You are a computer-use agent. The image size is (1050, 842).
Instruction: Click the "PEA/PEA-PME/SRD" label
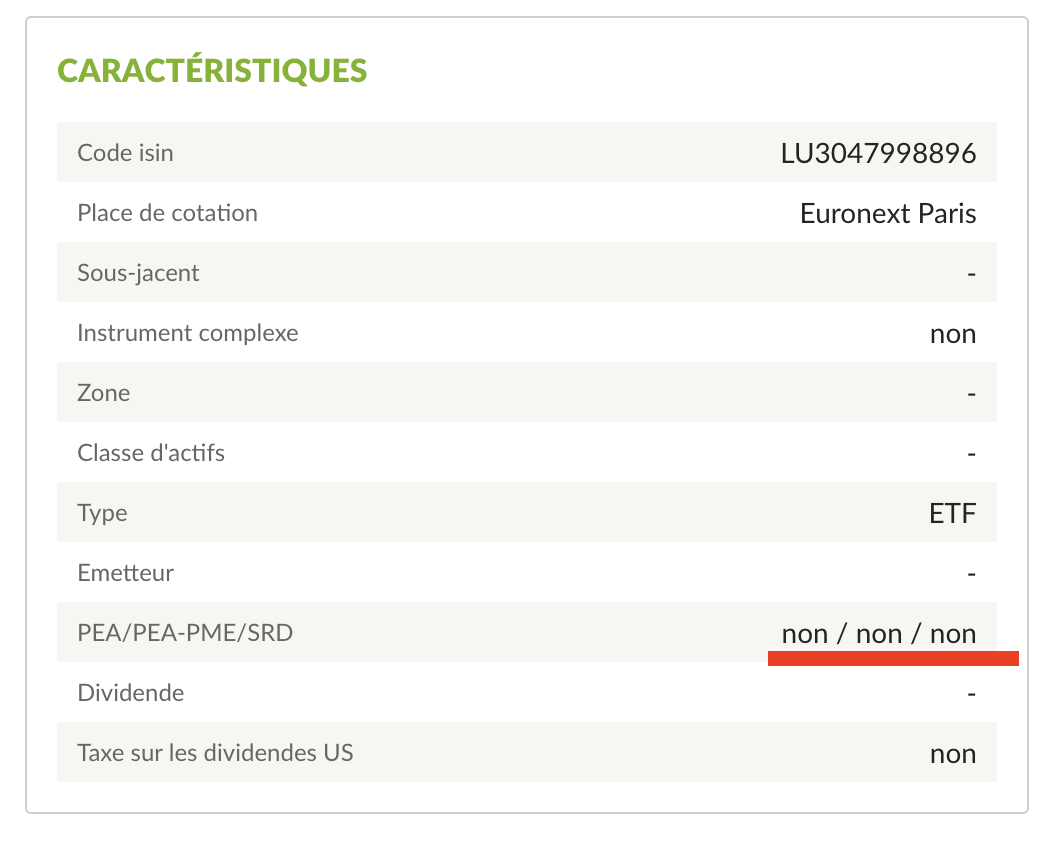click(185, 633)
